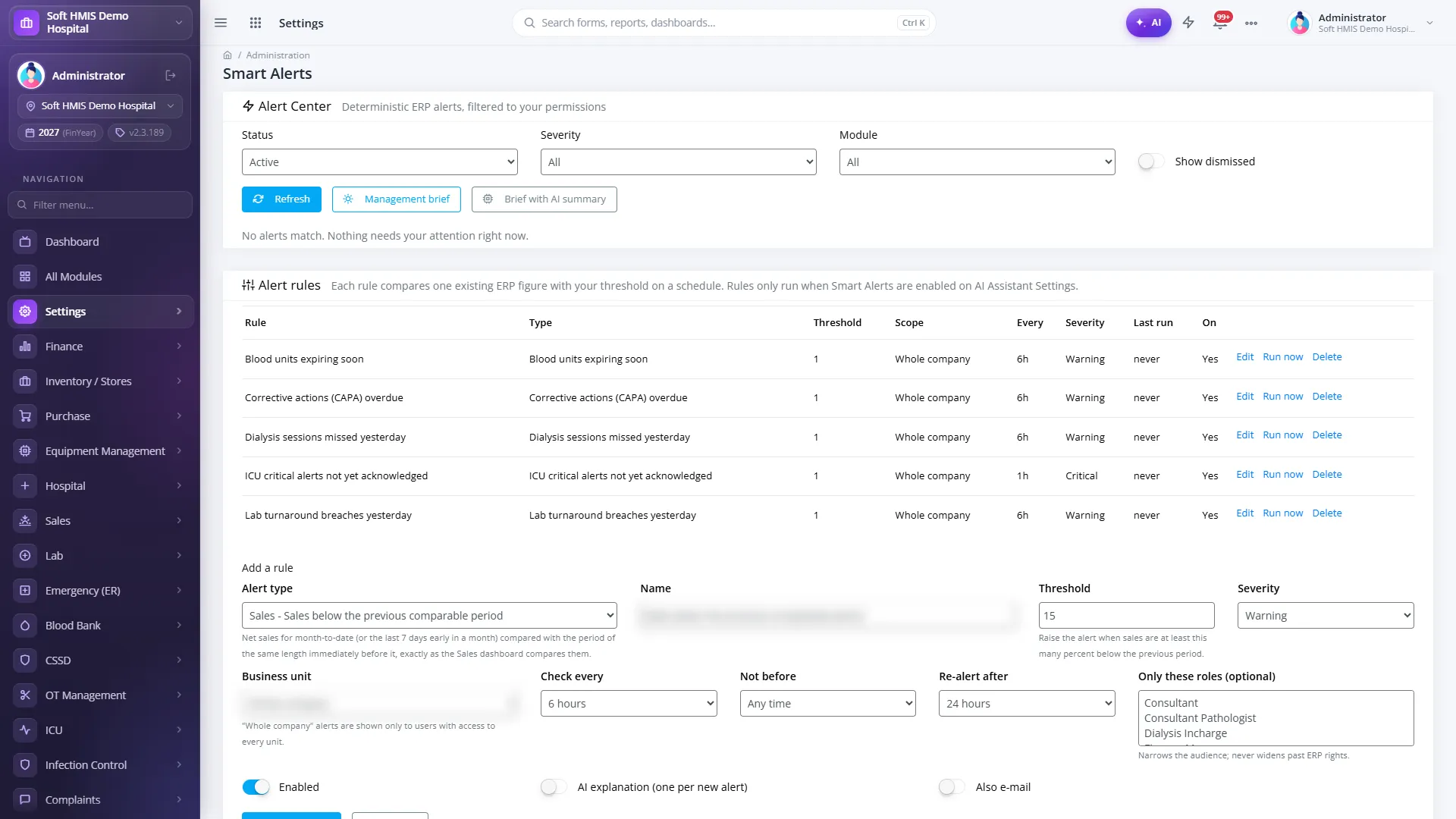Open the AI assistant button
Viewport: 1456px width, 819px height.
pos(1148,23)
